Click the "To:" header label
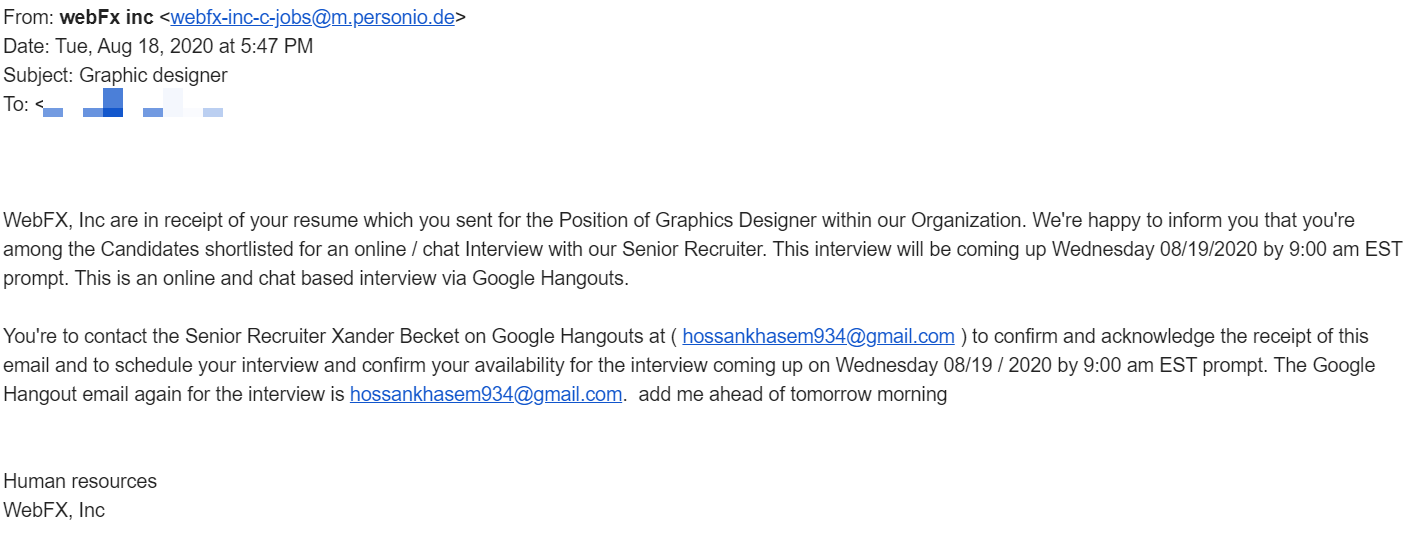The image size is (1422, 558). tap(16, 104)
